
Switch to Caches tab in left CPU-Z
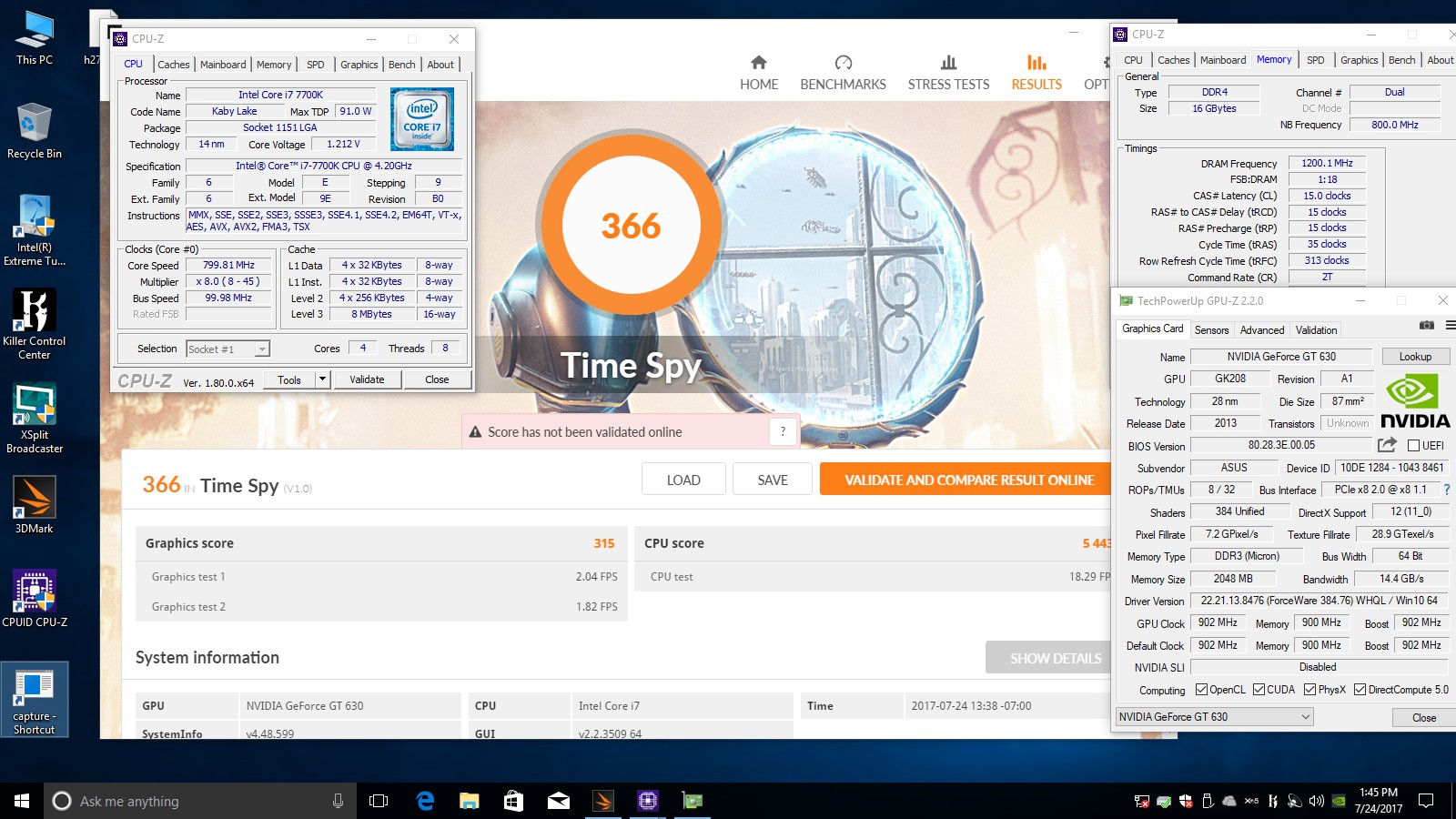pos(173,65)
